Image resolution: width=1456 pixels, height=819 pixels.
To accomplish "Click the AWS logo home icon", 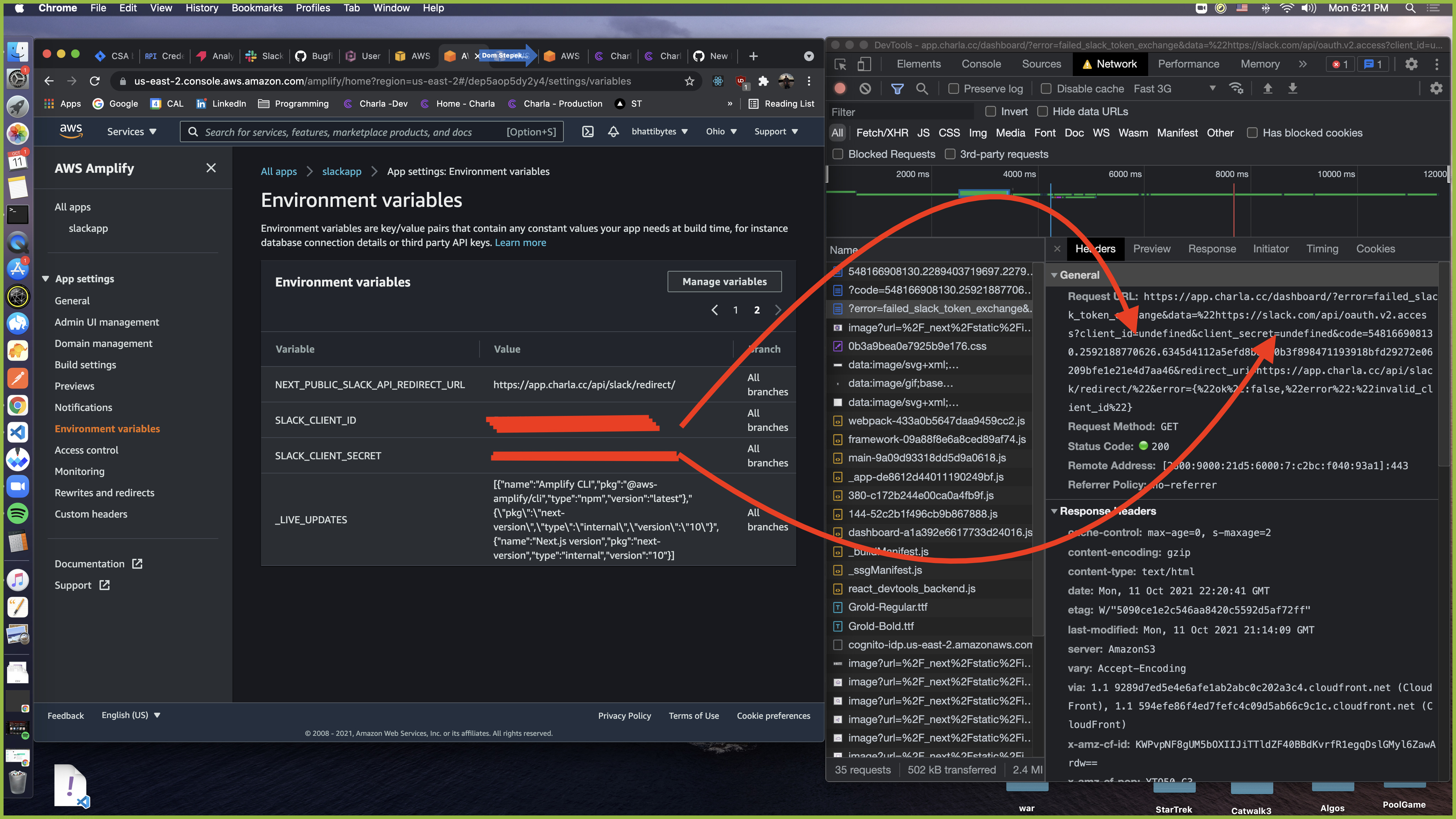I will 71,131.
